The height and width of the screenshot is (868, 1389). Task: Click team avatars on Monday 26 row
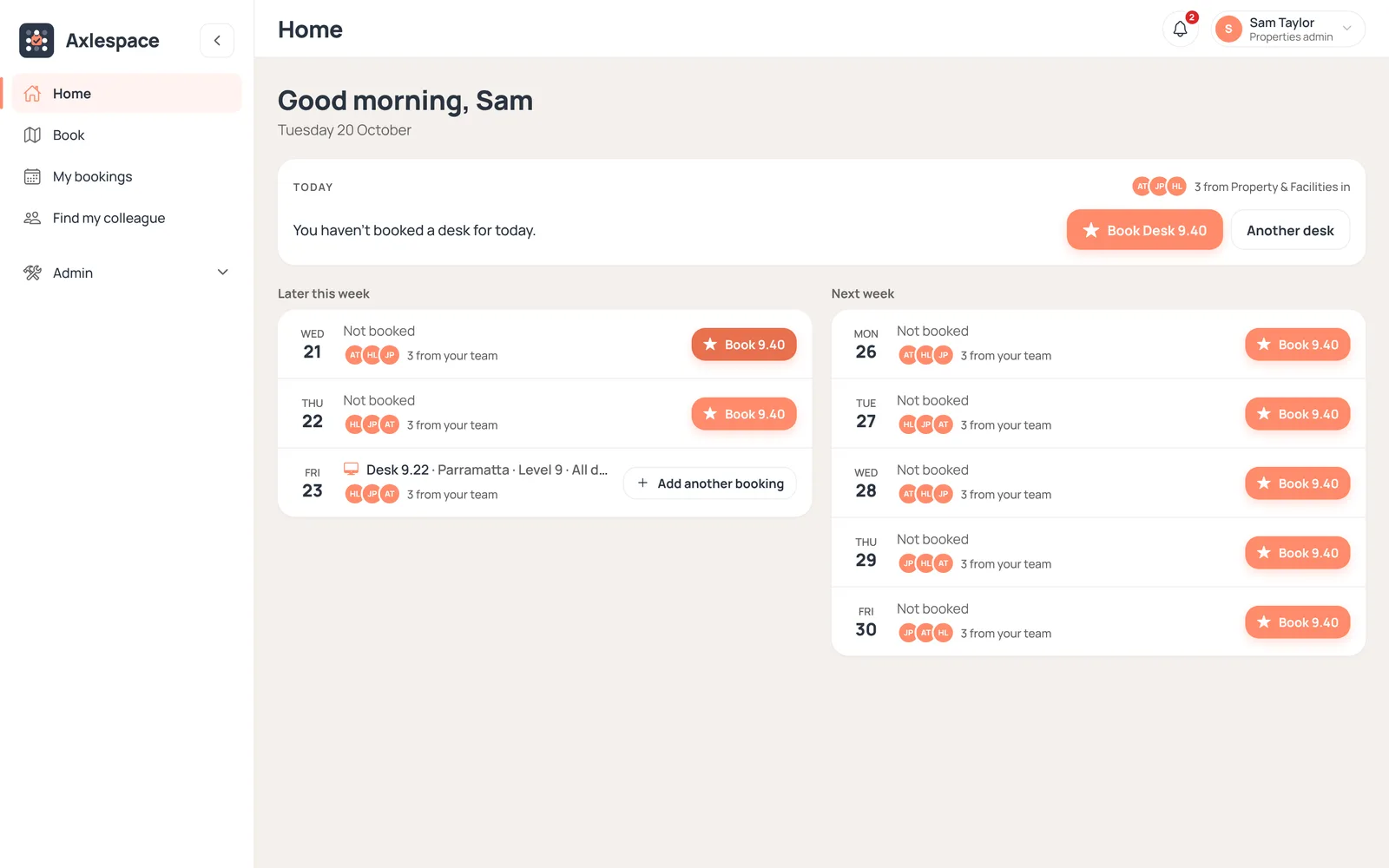click(925, 356)
